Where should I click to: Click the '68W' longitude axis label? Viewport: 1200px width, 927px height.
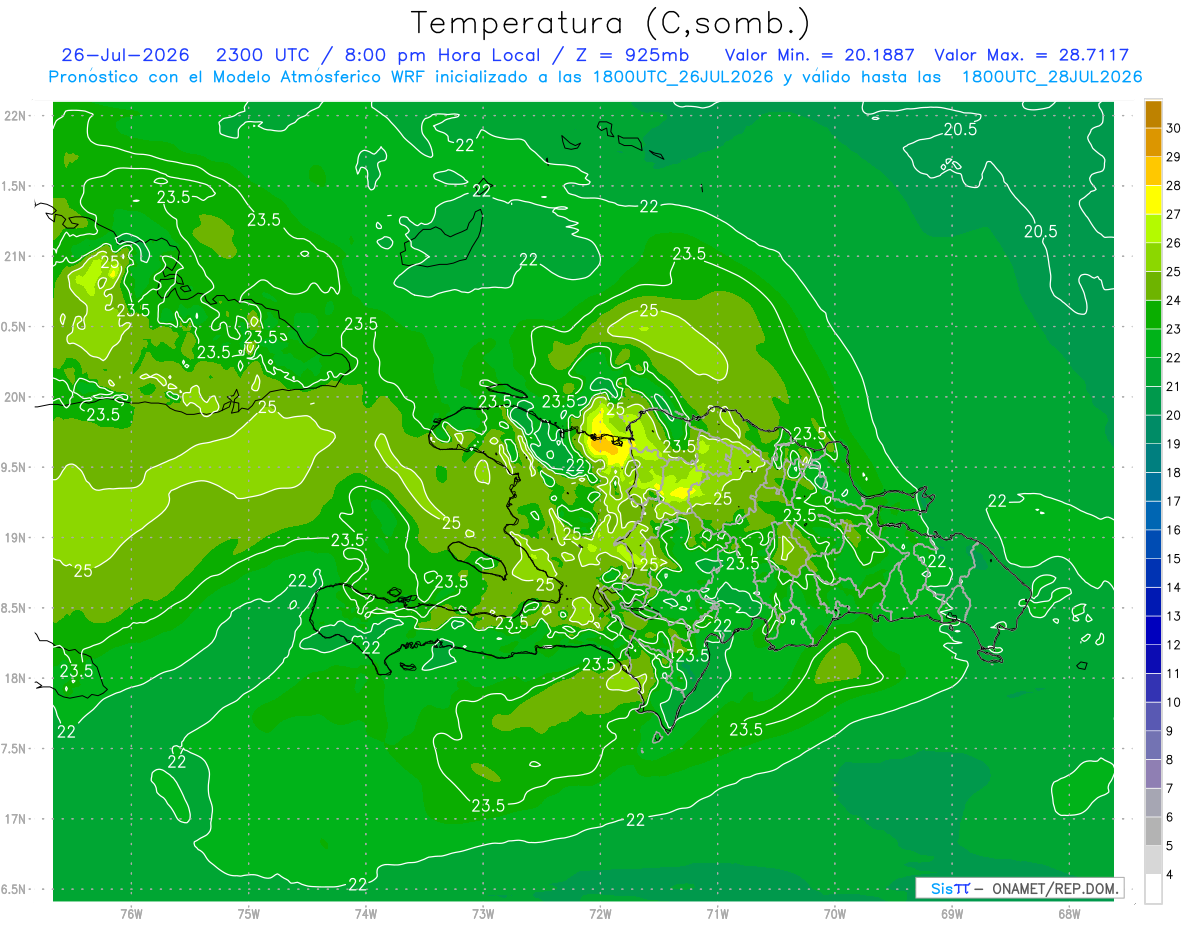[1069, 913]
